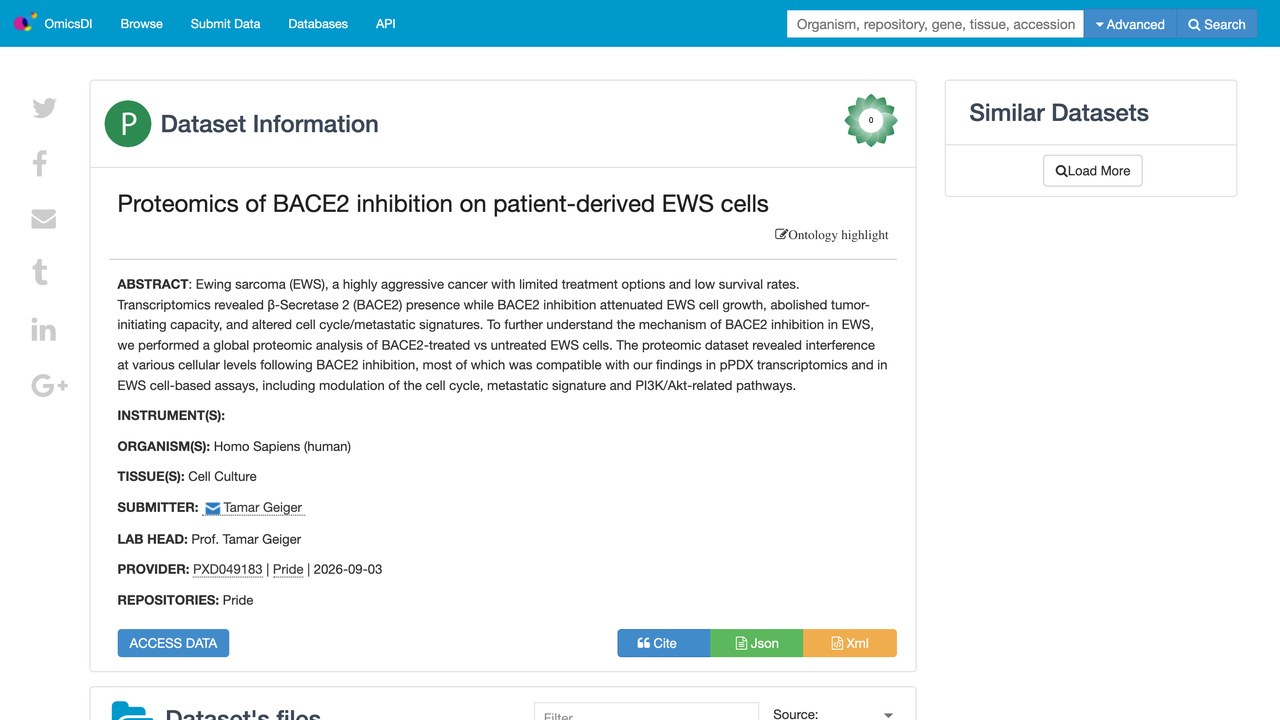Open the Source dropdown for dataset files
This screenshot has height=720, width=1280.
pyautogui.click(x=833, y=713)
